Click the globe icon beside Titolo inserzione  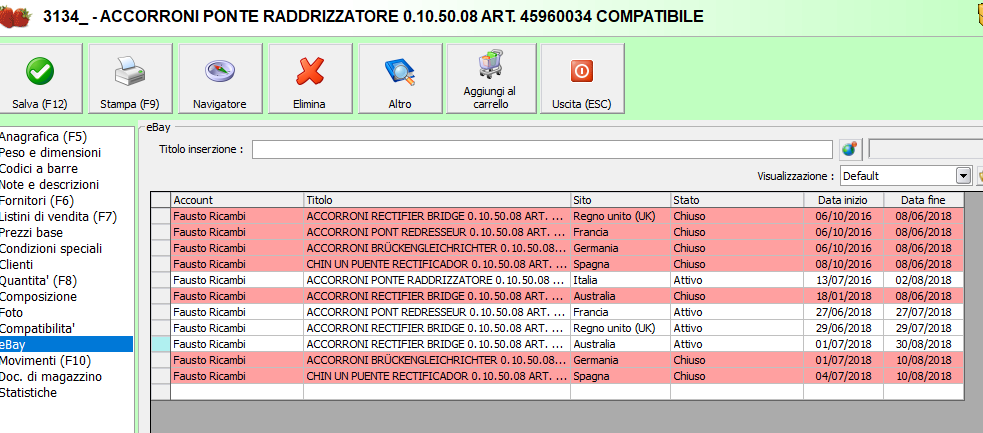850,149
